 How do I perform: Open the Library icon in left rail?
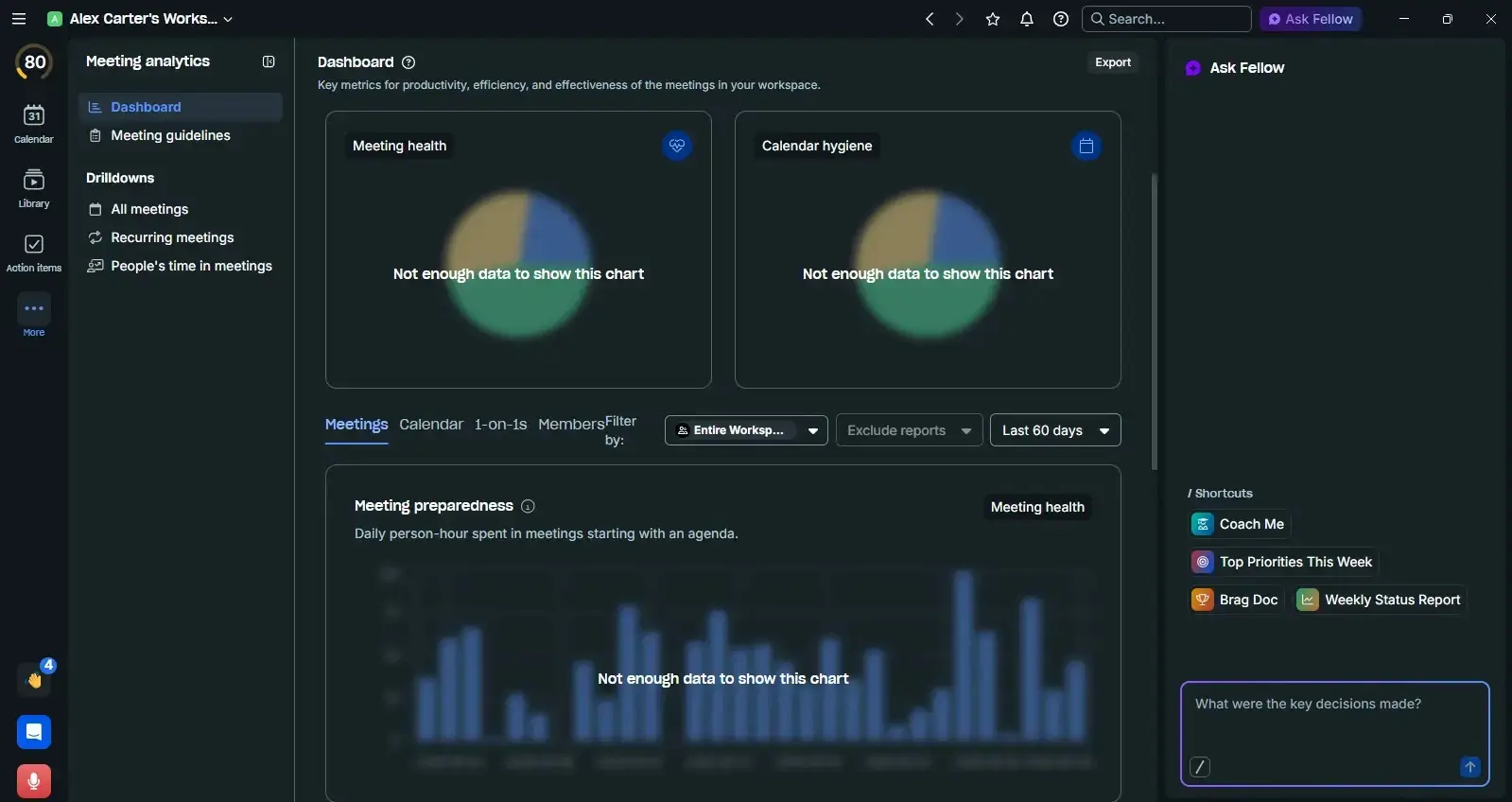(x=34, y=188)
